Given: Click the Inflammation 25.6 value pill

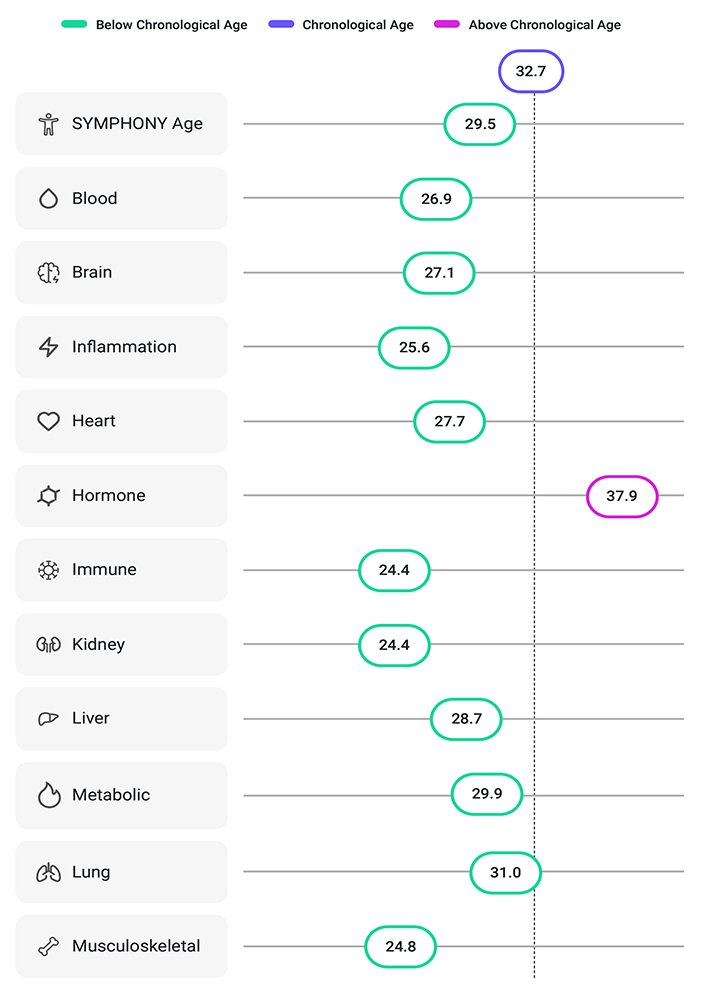Looking at the screenshot, I should tap(414, 348).
